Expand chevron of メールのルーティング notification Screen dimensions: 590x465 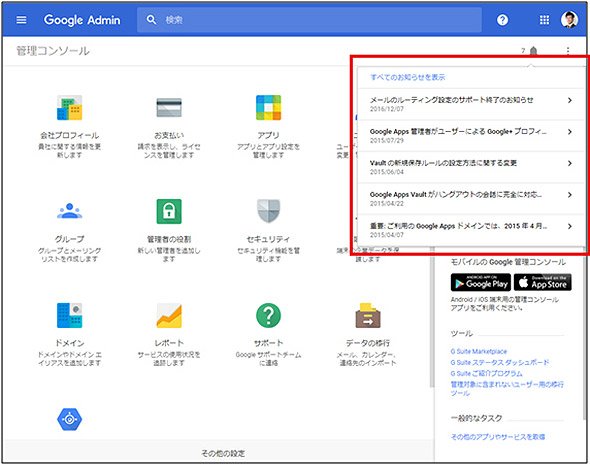click(x=570, y=100)
